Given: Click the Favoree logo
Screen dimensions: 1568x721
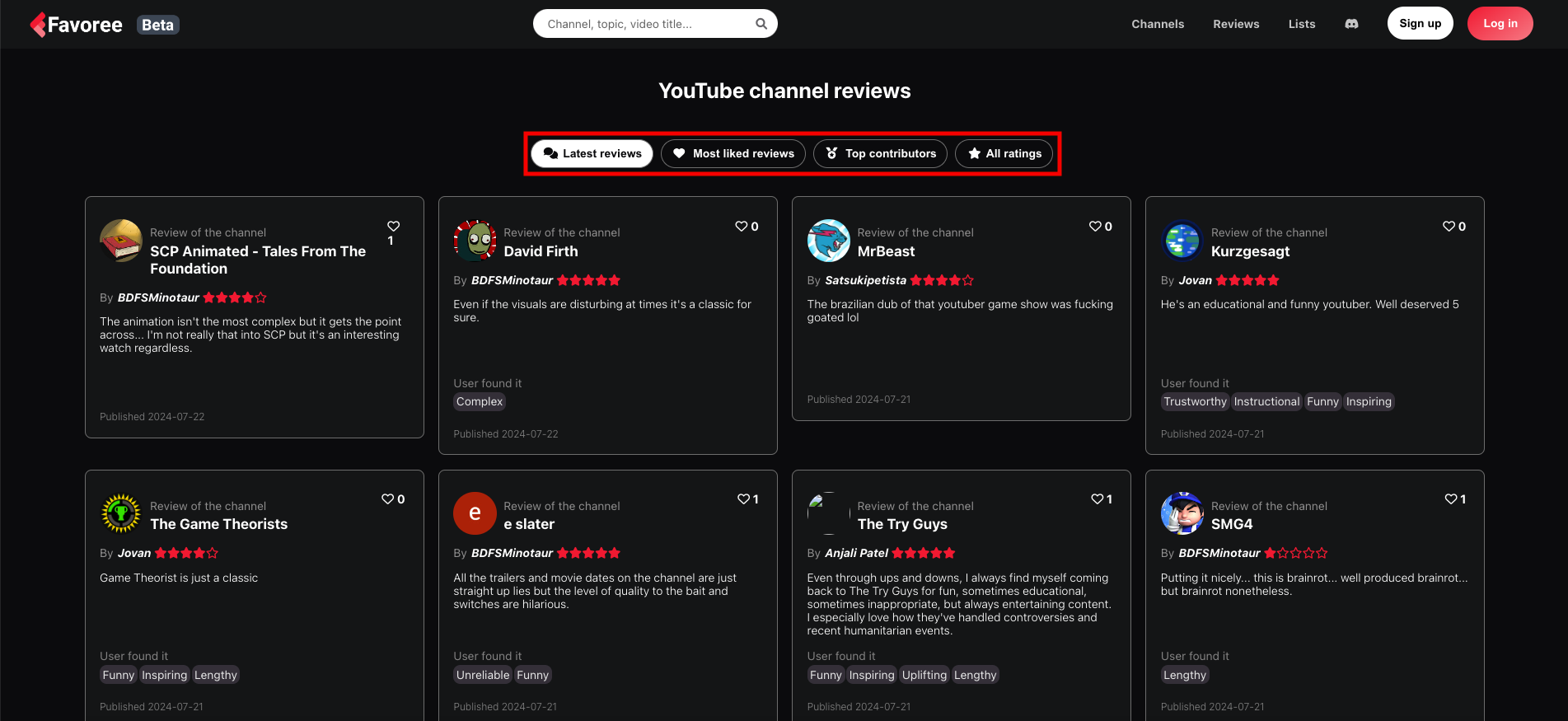Looking at the screenshot, I should pyautogui.click(x=76, y=25).
